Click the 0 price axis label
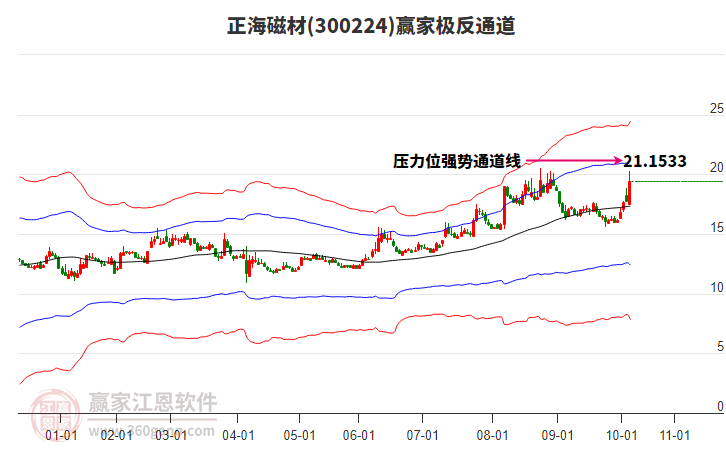The image size is (726, 450). coord(720,406)
